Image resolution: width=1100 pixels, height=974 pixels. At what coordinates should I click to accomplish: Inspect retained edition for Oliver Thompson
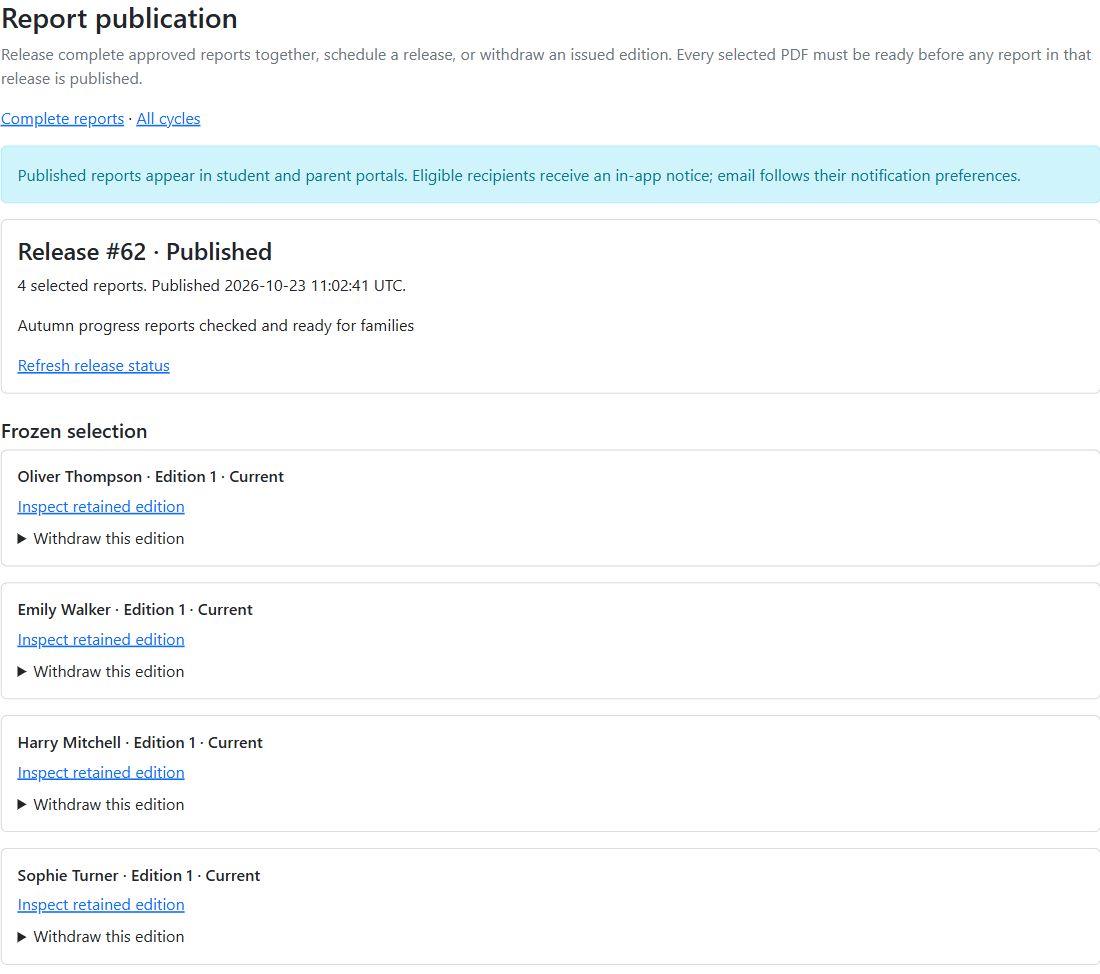click(x=101, y=507)
